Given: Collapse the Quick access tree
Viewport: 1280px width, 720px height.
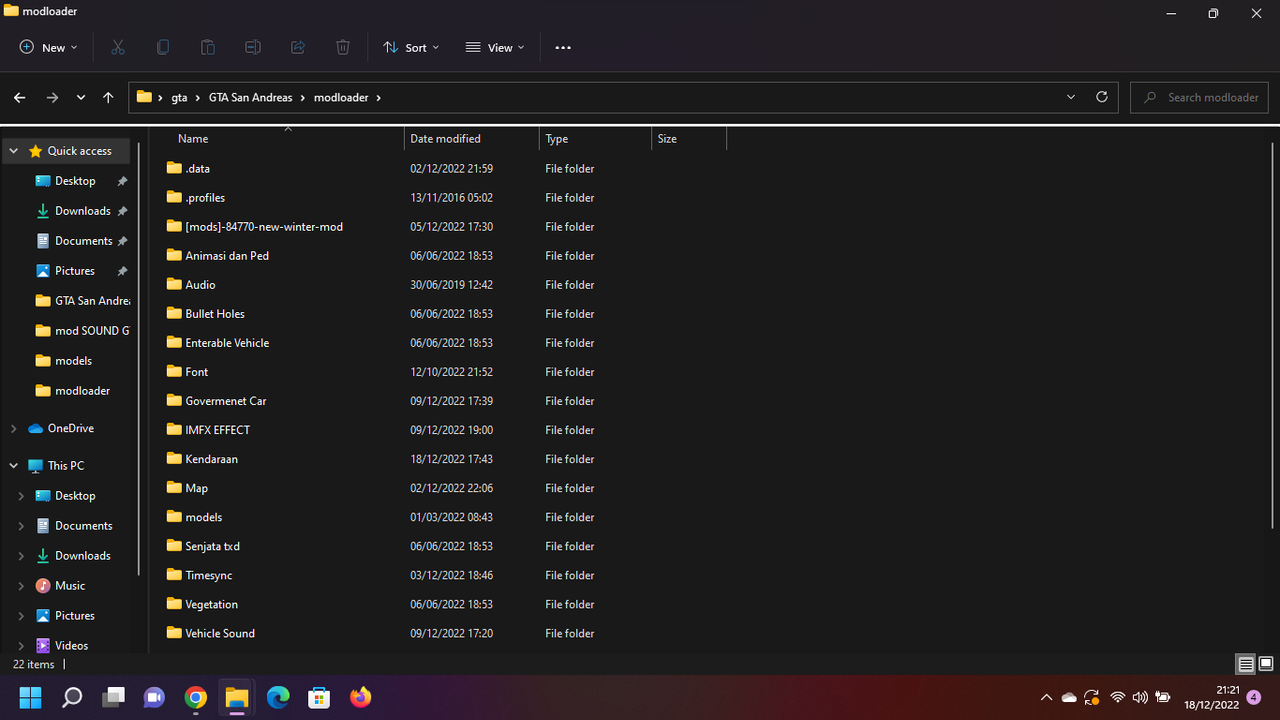Looking at the screenshot, I should (x=13, y=151).
